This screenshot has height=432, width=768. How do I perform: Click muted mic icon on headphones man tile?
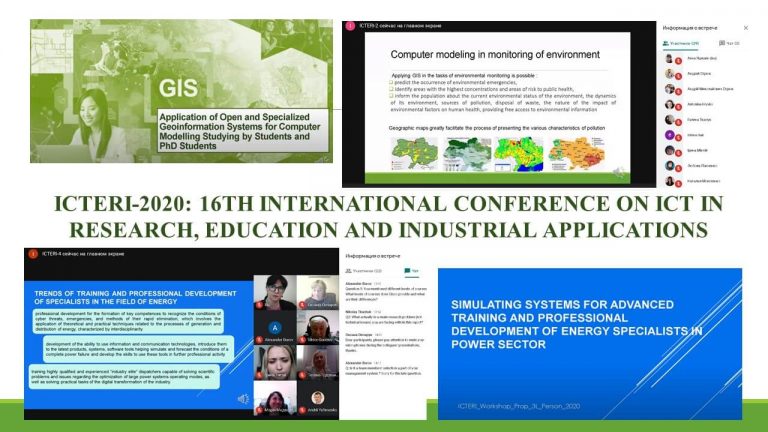tap(303, 340)
